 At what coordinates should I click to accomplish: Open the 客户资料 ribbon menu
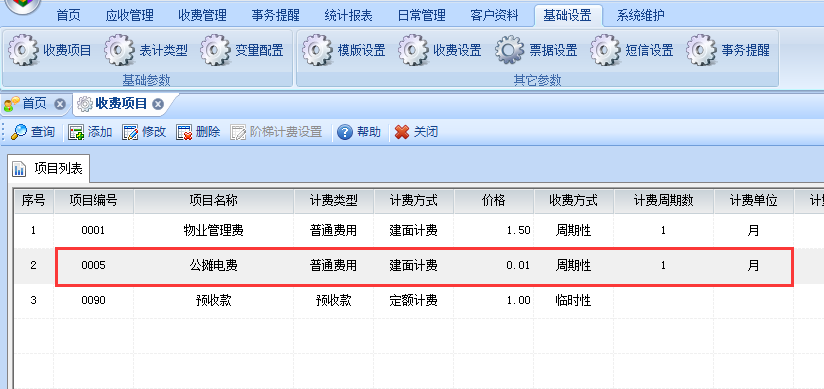pyautogui.click(x=495, y=16)
